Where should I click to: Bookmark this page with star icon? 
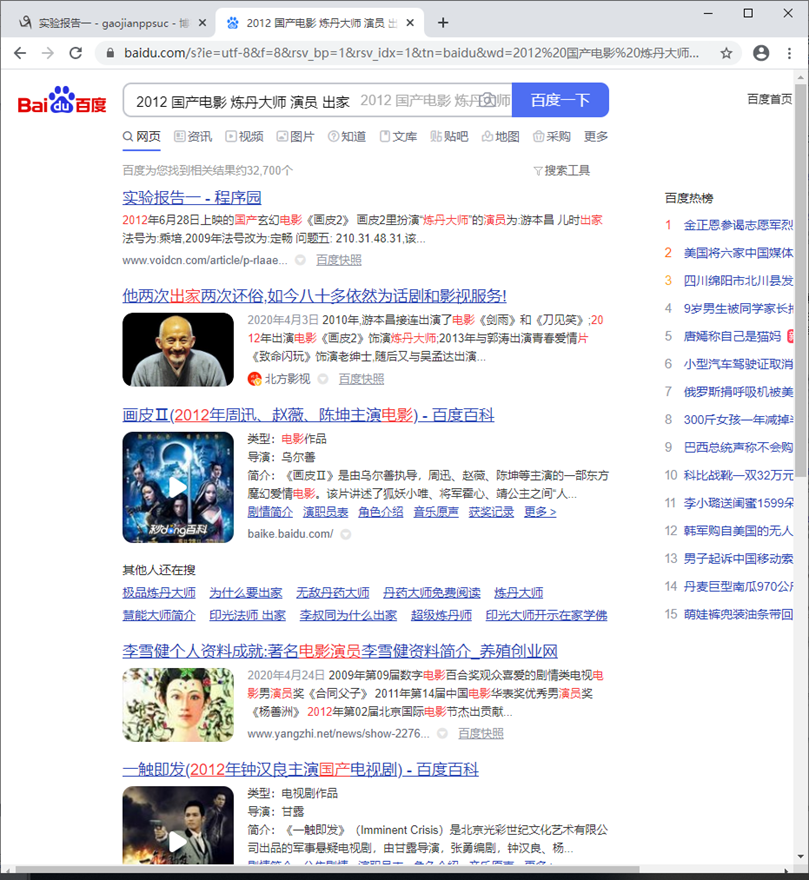[x=726, y=53]
